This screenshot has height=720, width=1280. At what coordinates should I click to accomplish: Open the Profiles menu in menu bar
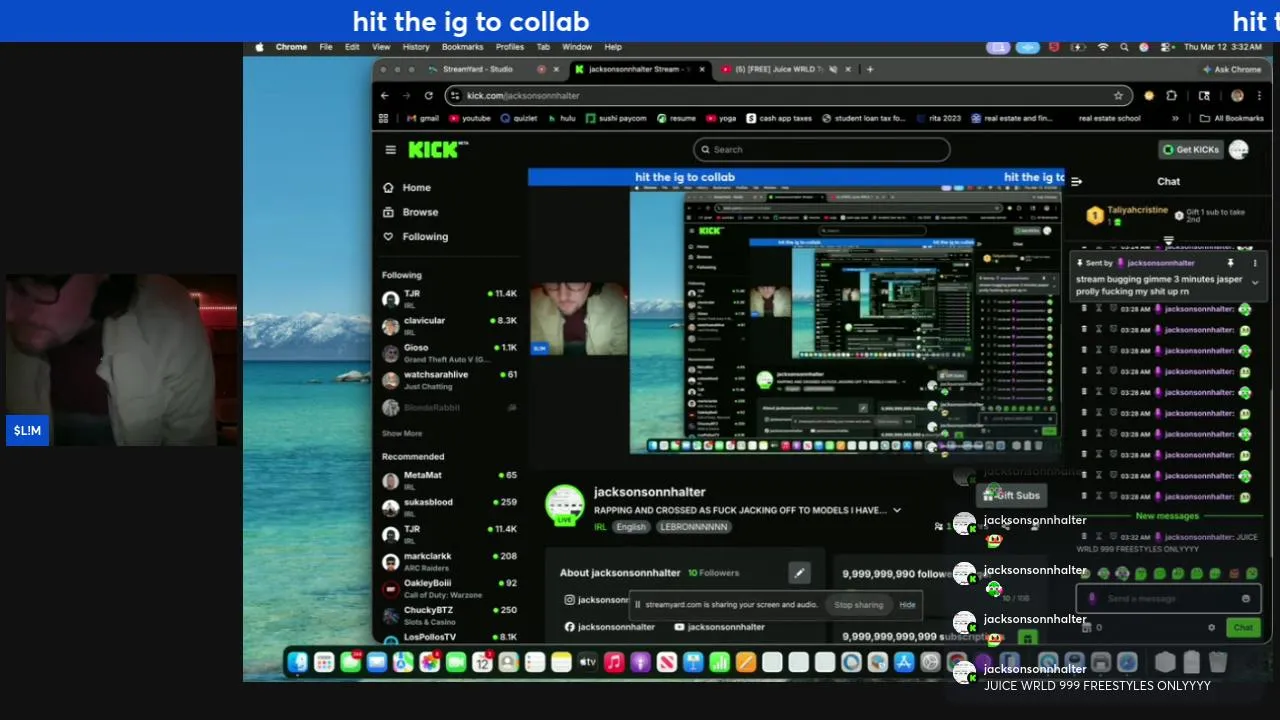(509, 47)
